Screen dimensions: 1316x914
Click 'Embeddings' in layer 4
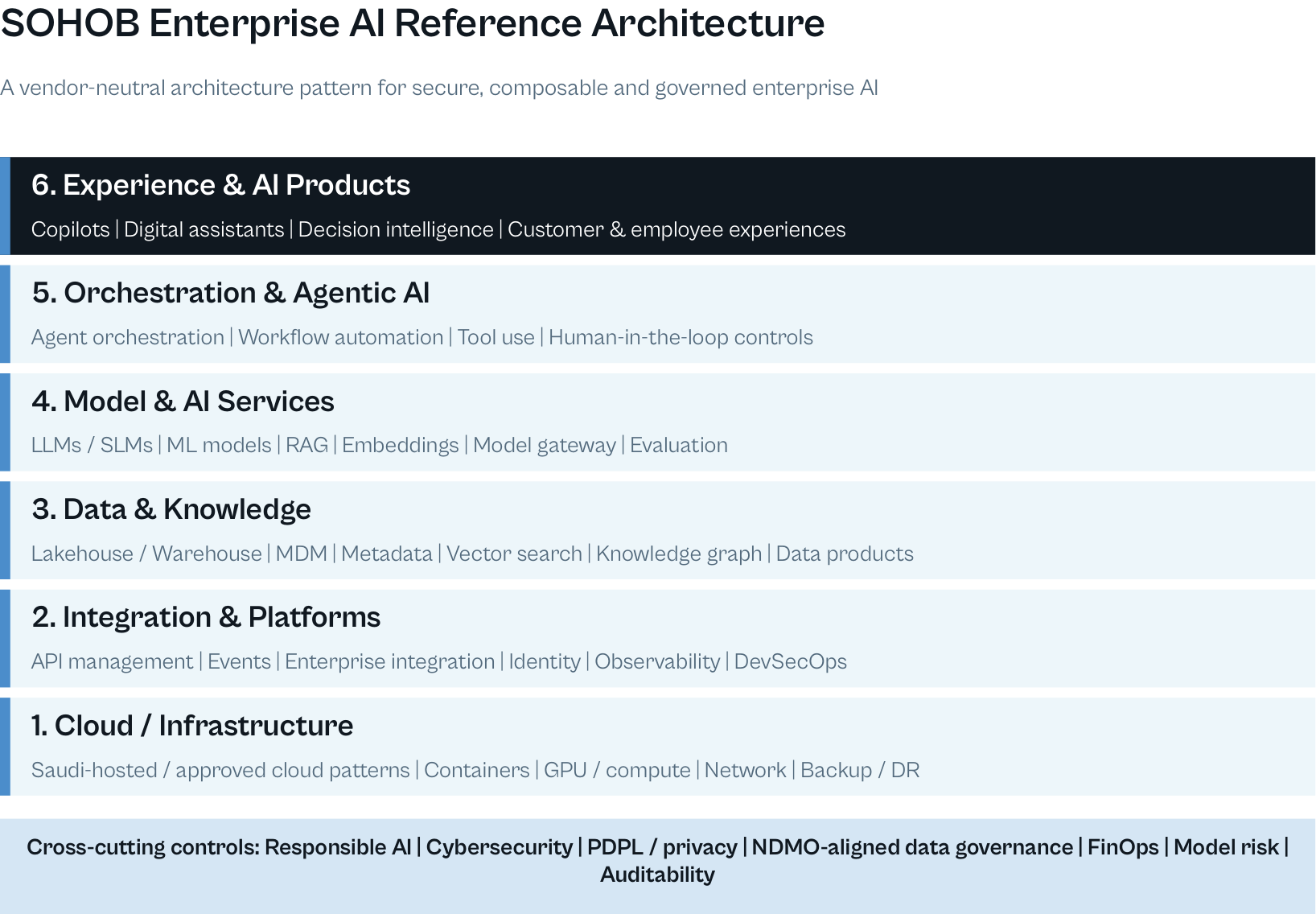(x=401, y=446)
